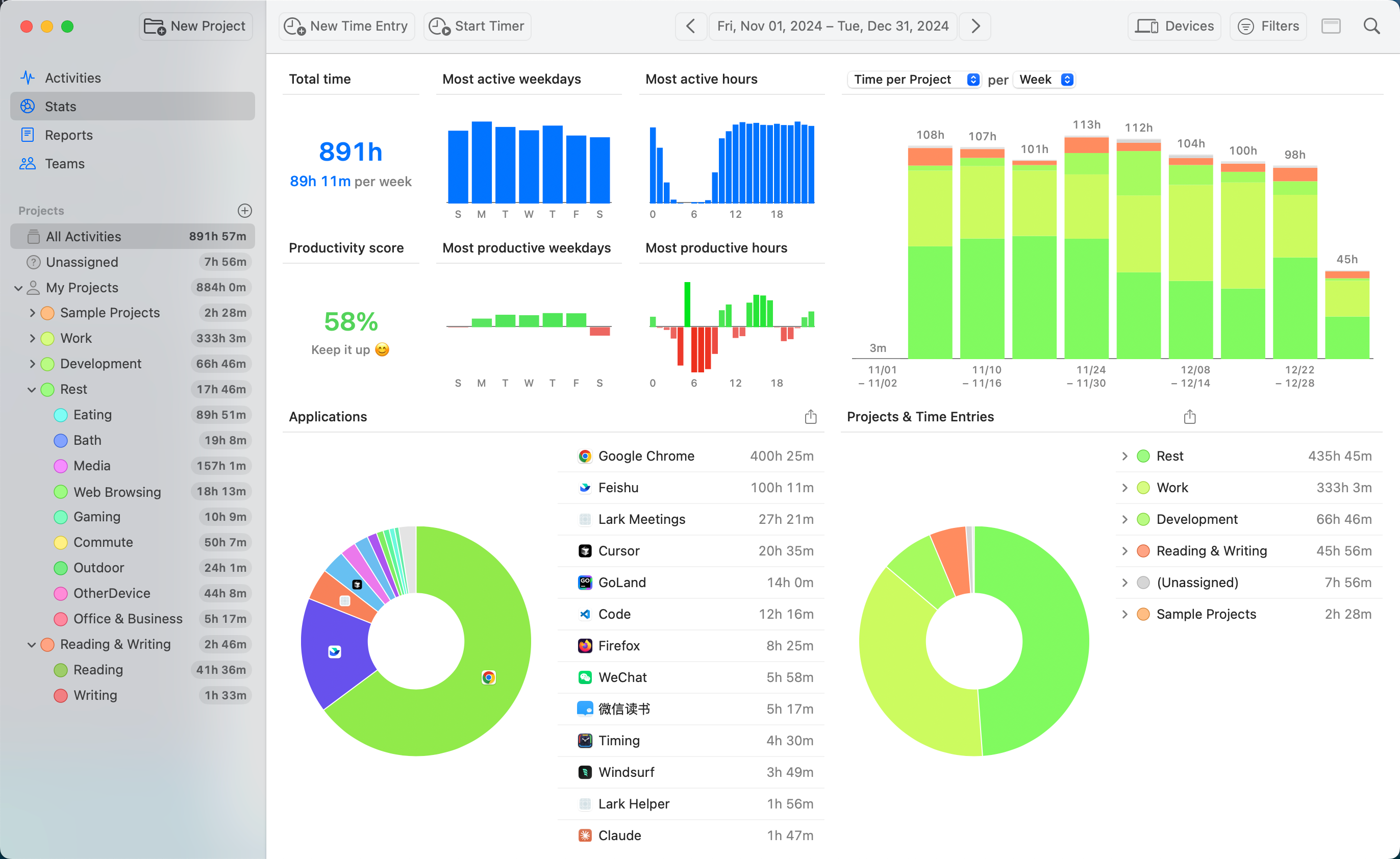Click the Projects & Time Entries share icon
The image size is (1400, 859).
coord(1189,417)
